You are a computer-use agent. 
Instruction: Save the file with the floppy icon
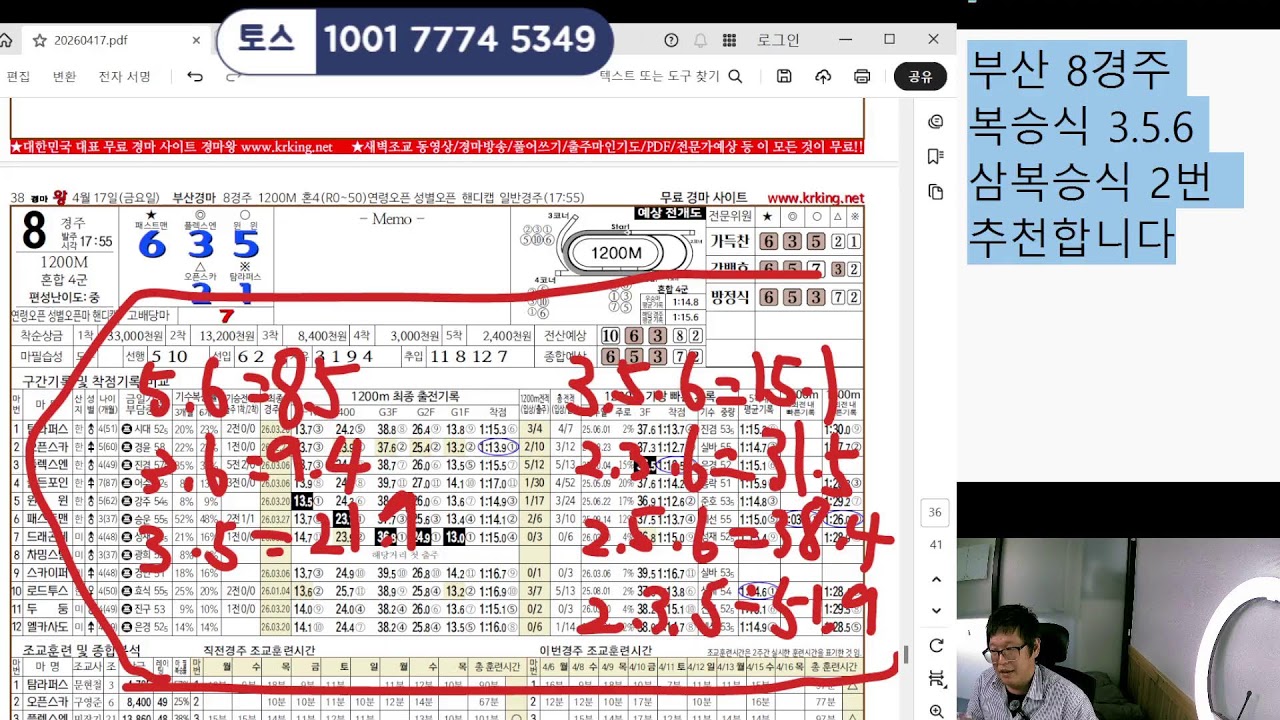784,76
